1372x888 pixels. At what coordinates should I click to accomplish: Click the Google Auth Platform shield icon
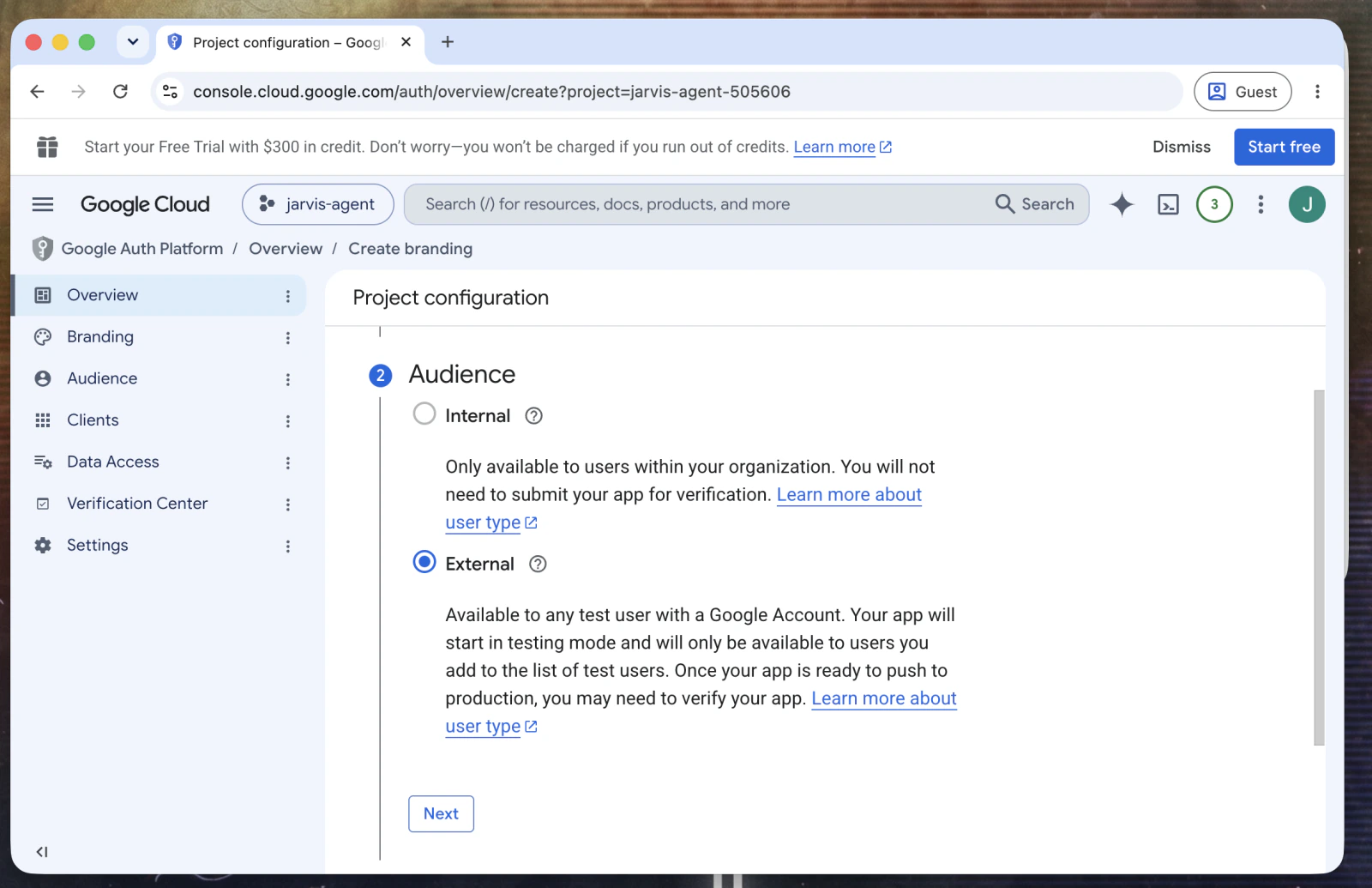pyautogui.click(x=42, y=249)
